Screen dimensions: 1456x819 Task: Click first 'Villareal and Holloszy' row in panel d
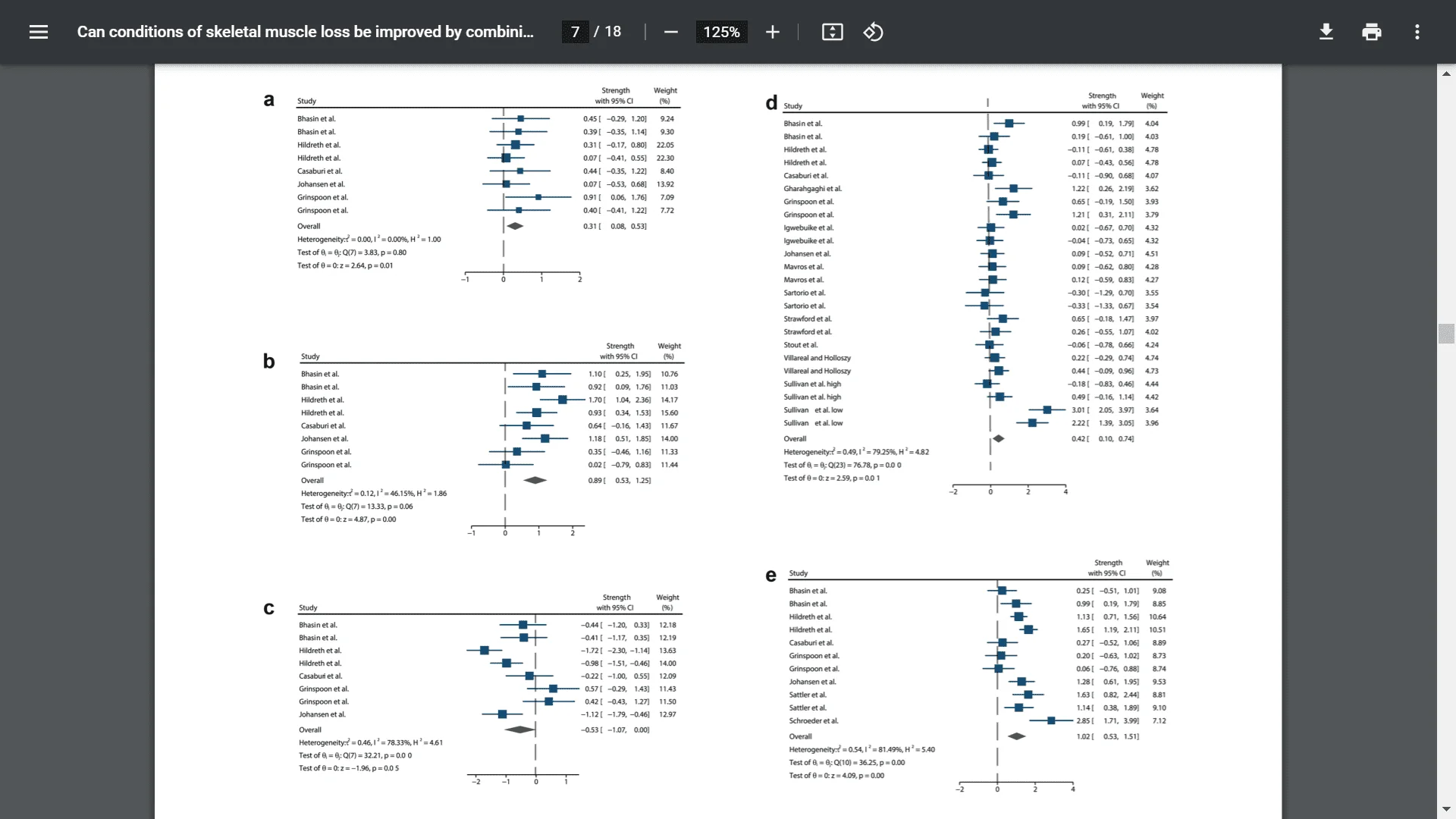pyautogui.click(x=971, y=358)
